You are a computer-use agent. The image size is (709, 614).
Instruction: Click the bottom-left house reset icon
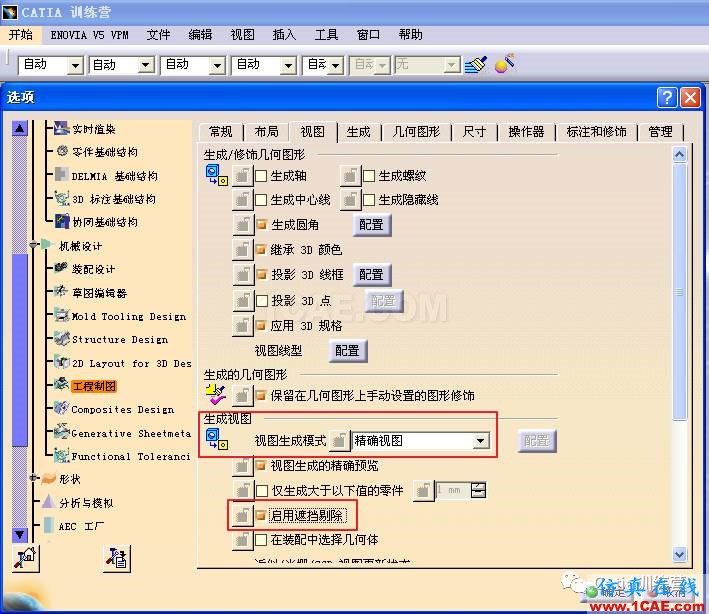[x=25, y=558]
